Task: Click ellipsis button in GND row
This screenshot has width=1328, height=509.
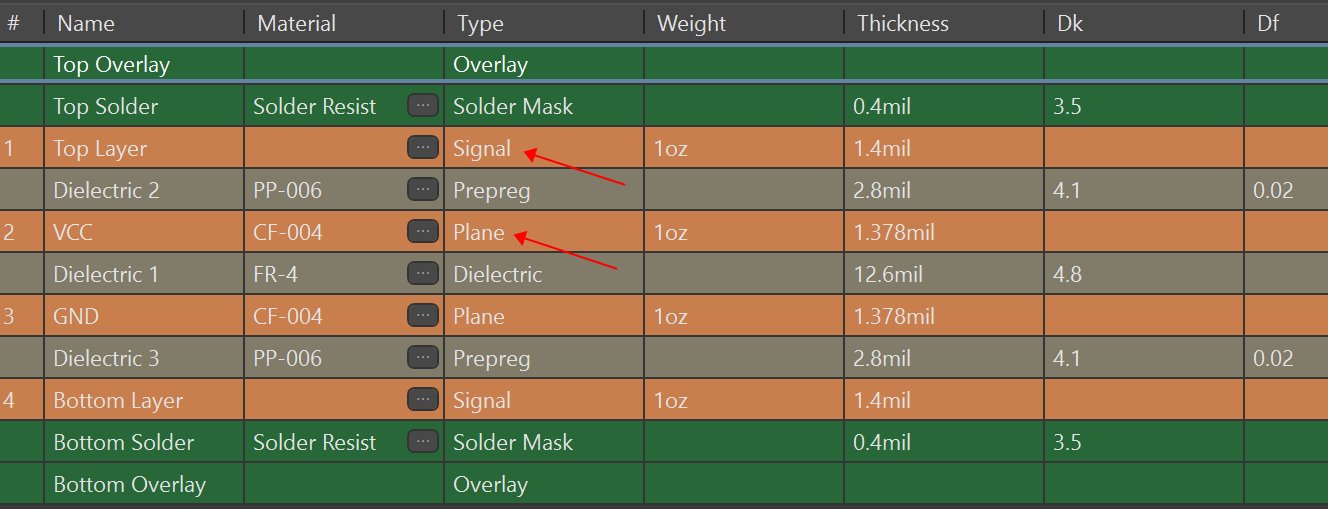Action: tap(423, 315)
